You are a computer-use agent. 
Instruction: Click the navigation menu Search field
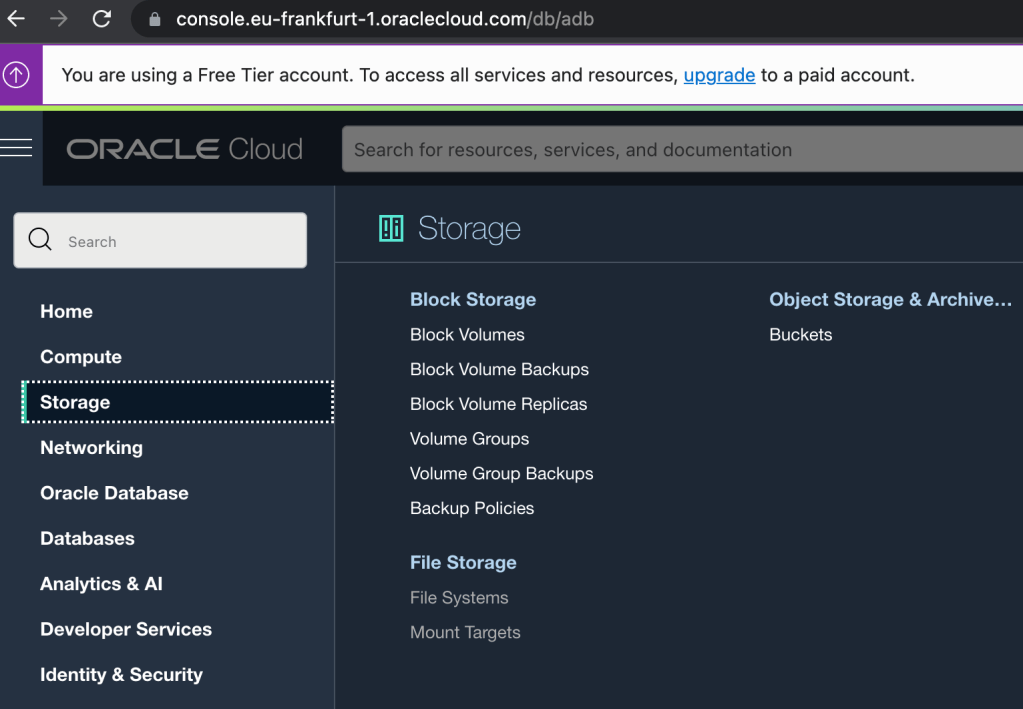(160, 241)
